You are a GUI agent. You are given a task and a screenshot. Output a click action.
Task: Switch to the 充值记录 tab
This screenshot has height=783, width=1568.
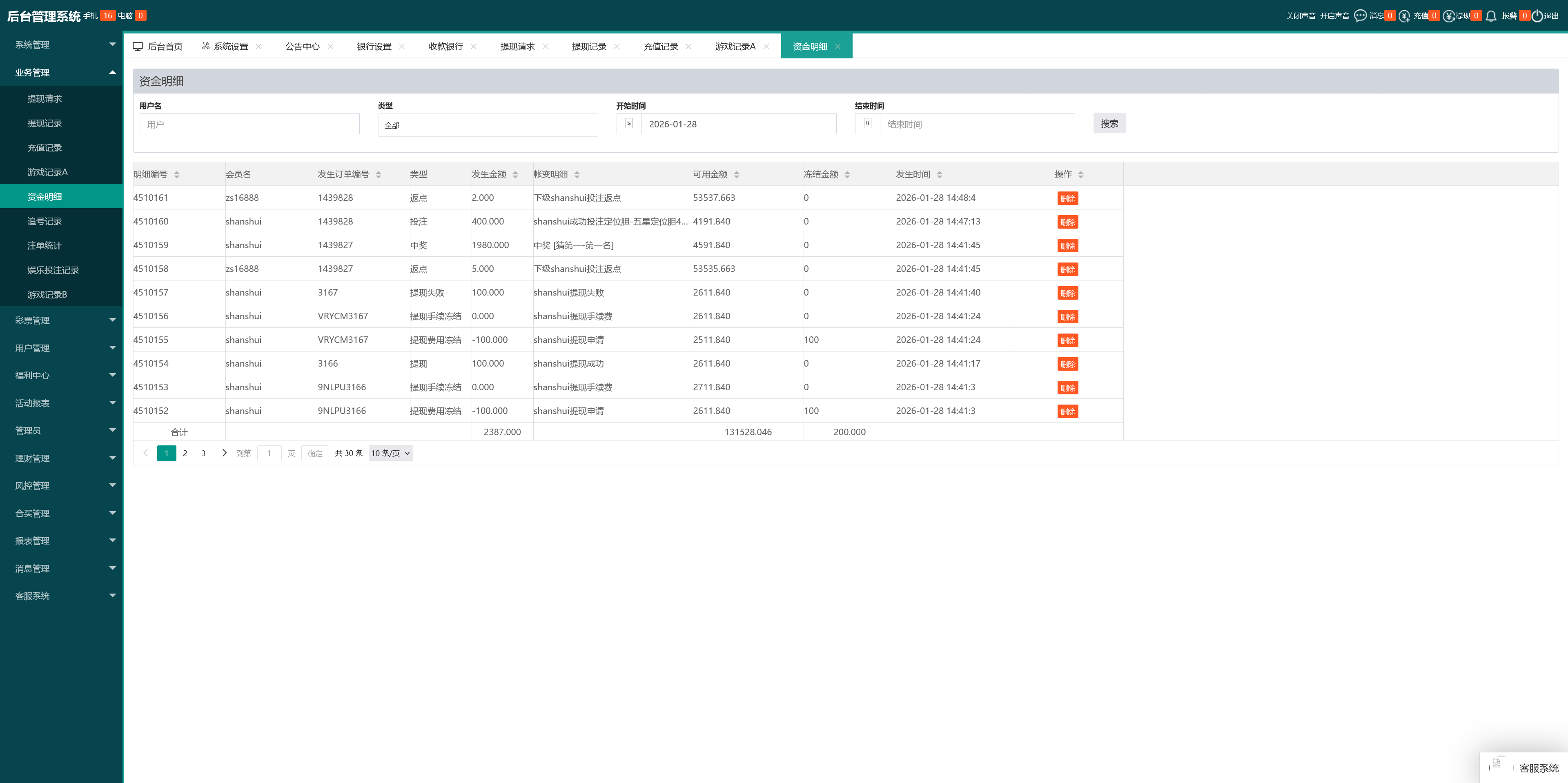pyautogui.click(x=660, y=46)
